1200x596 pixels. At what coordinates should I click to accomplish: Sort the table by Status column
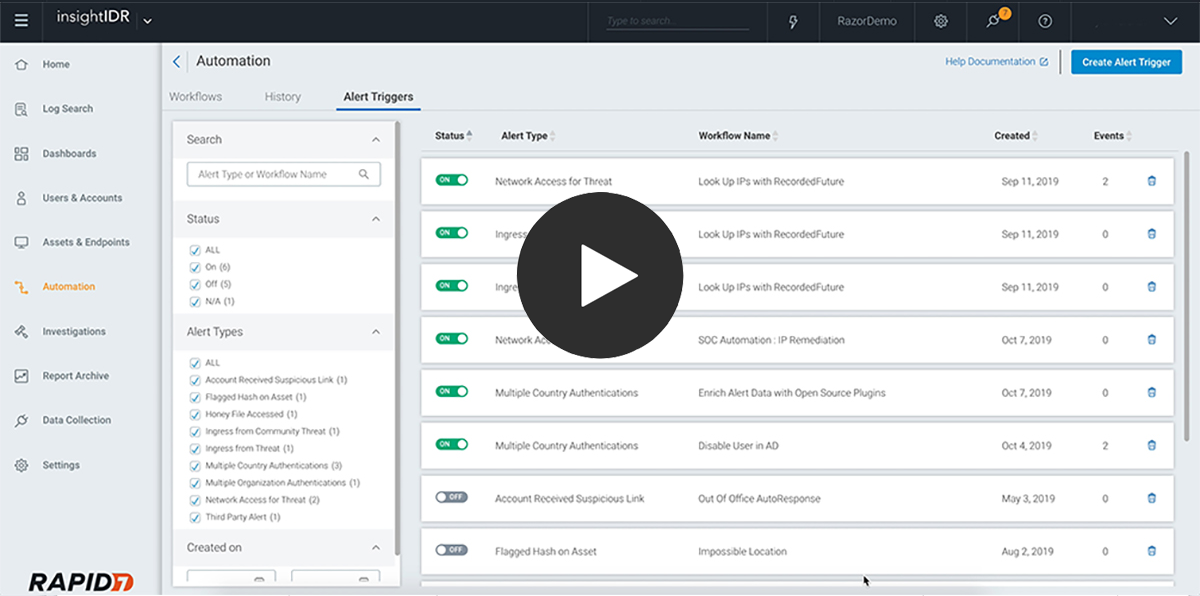point(454,136)
